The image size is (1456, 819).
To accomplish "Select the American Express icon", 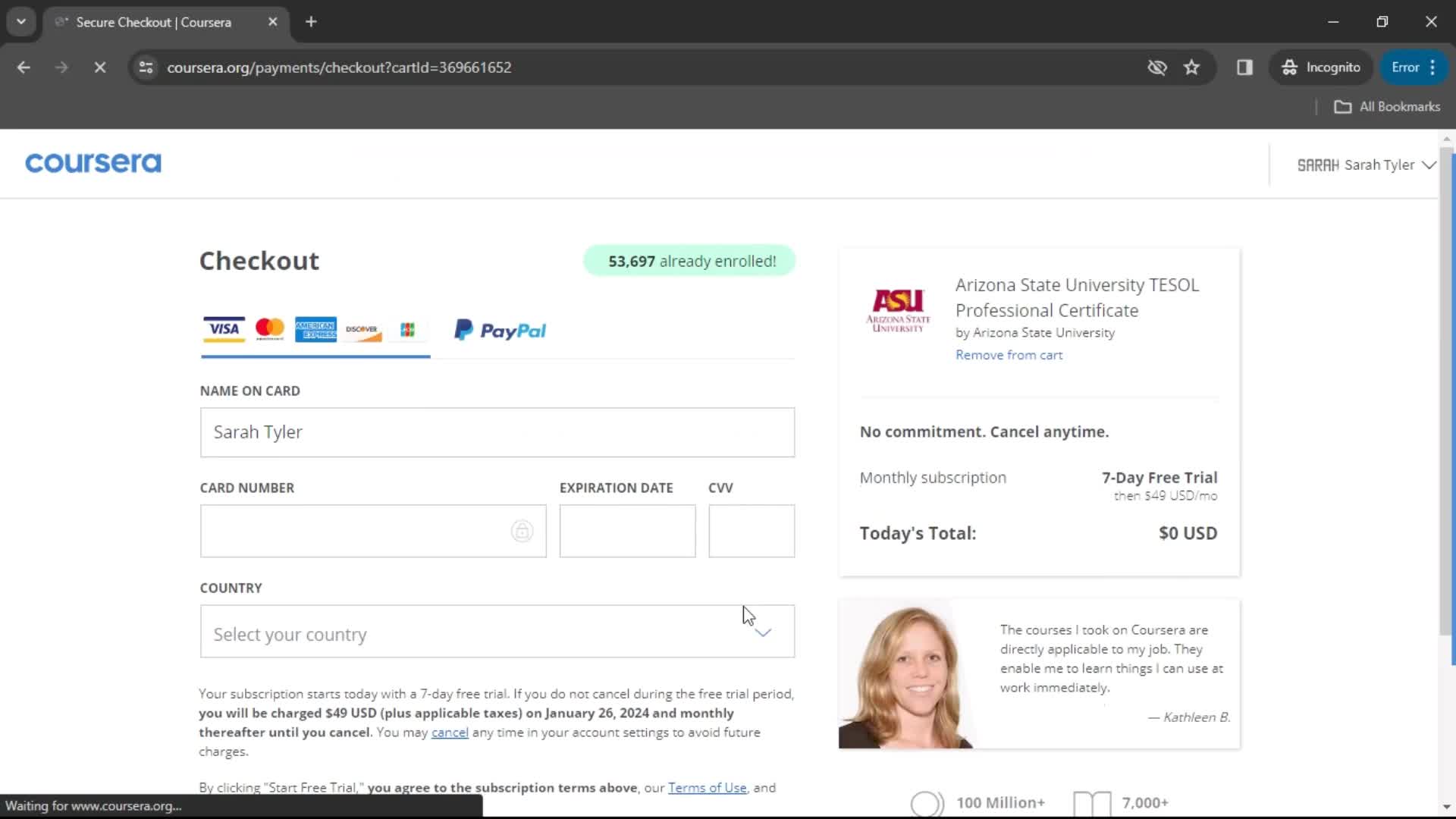I will 315,329.
